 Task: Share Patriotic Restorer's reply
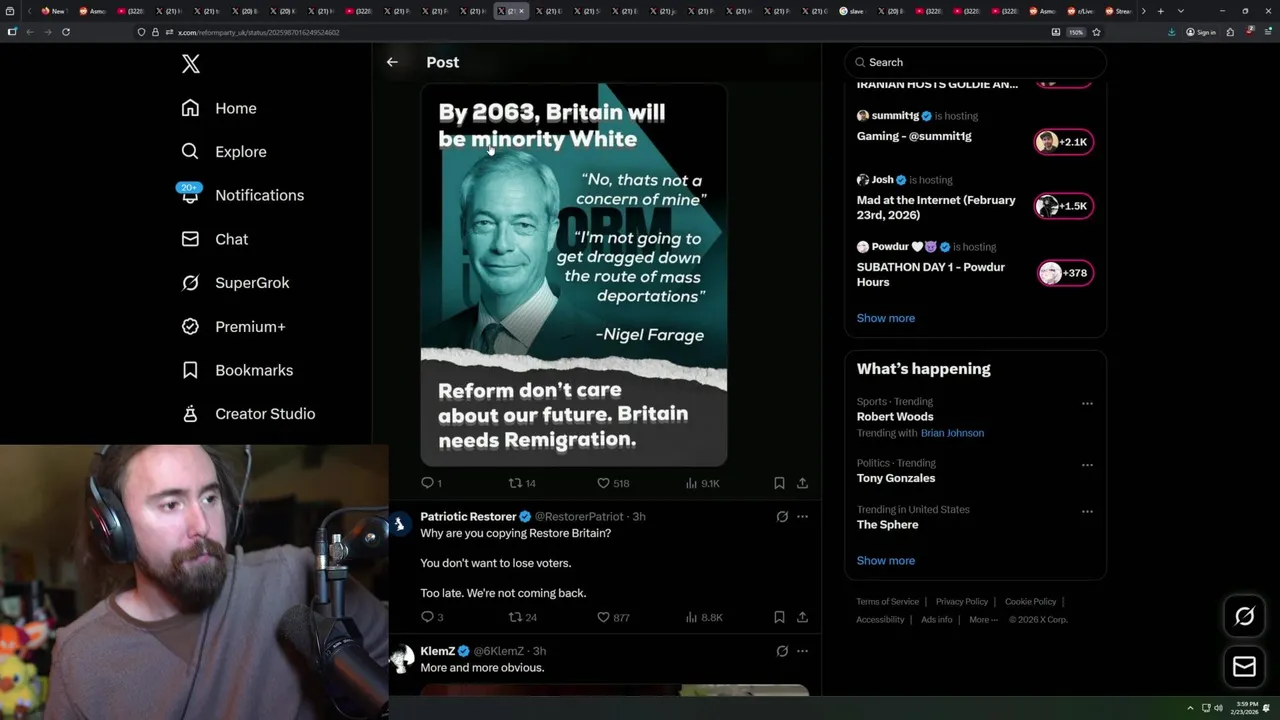802,617
